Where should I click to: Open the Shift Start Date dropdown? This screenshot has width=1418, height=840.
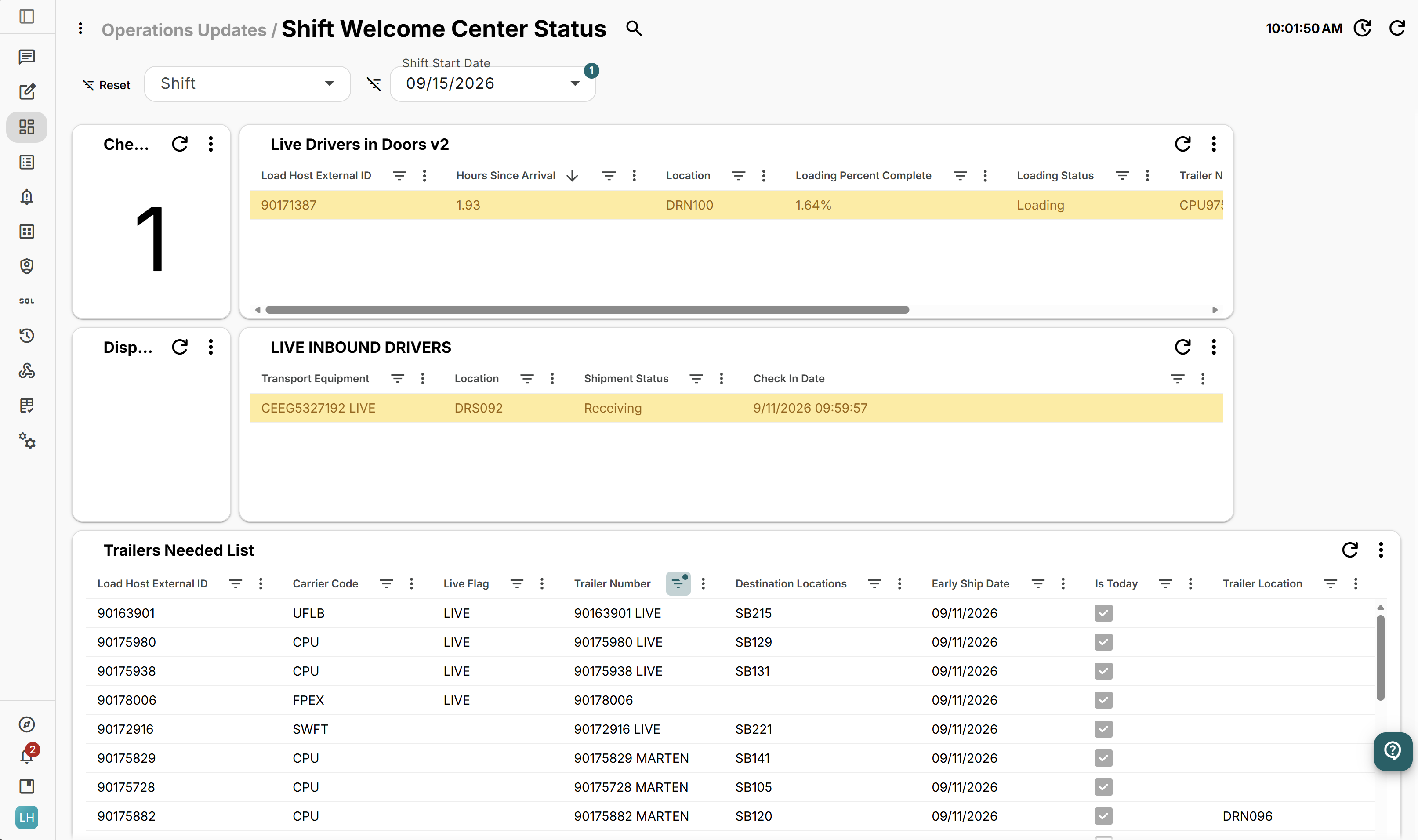pyautogui.click(x=493, y=84)
